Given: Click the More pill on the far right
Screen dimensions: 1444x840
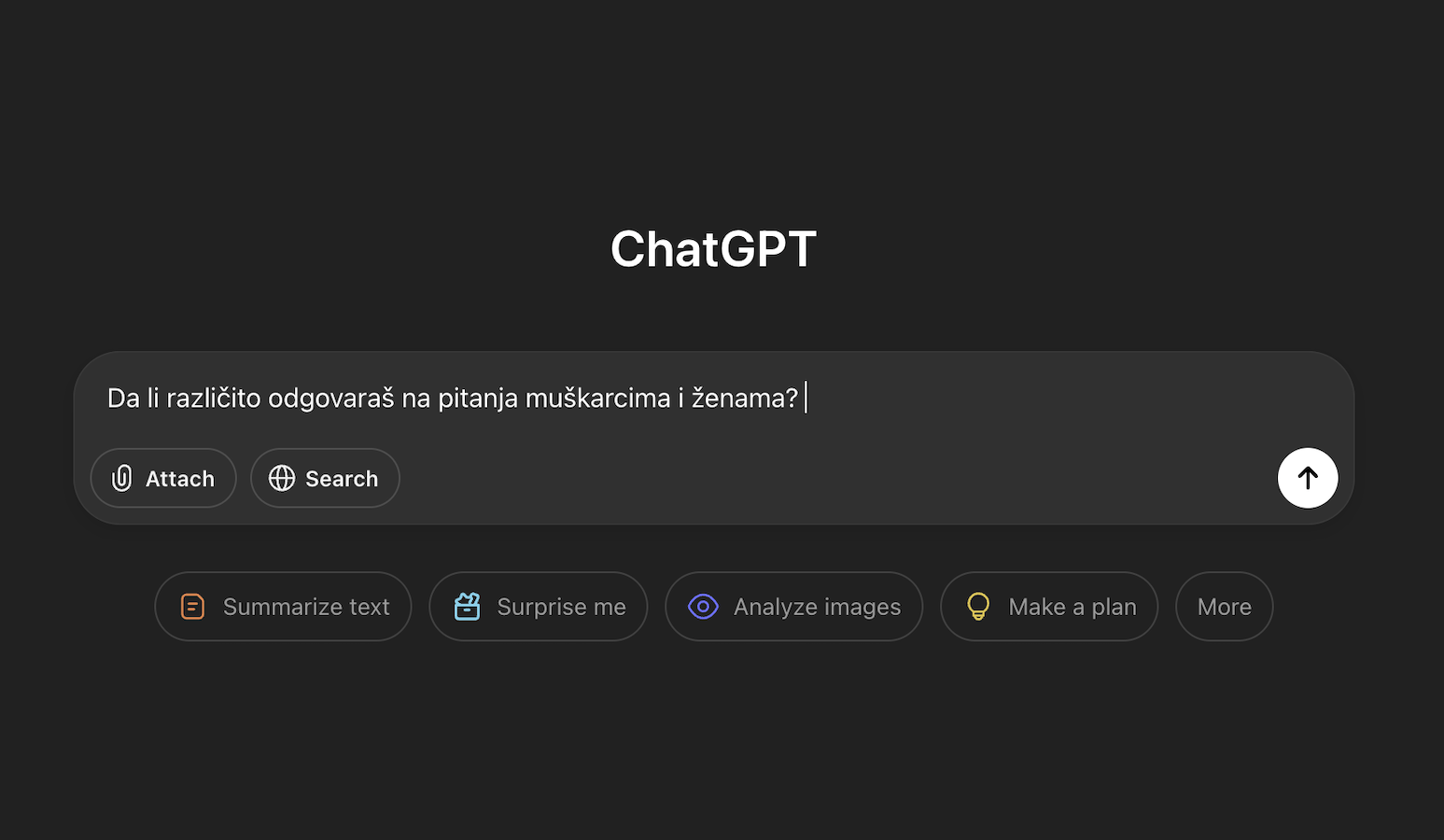Looking at the screenshot, I should (x=1224, y=606).
